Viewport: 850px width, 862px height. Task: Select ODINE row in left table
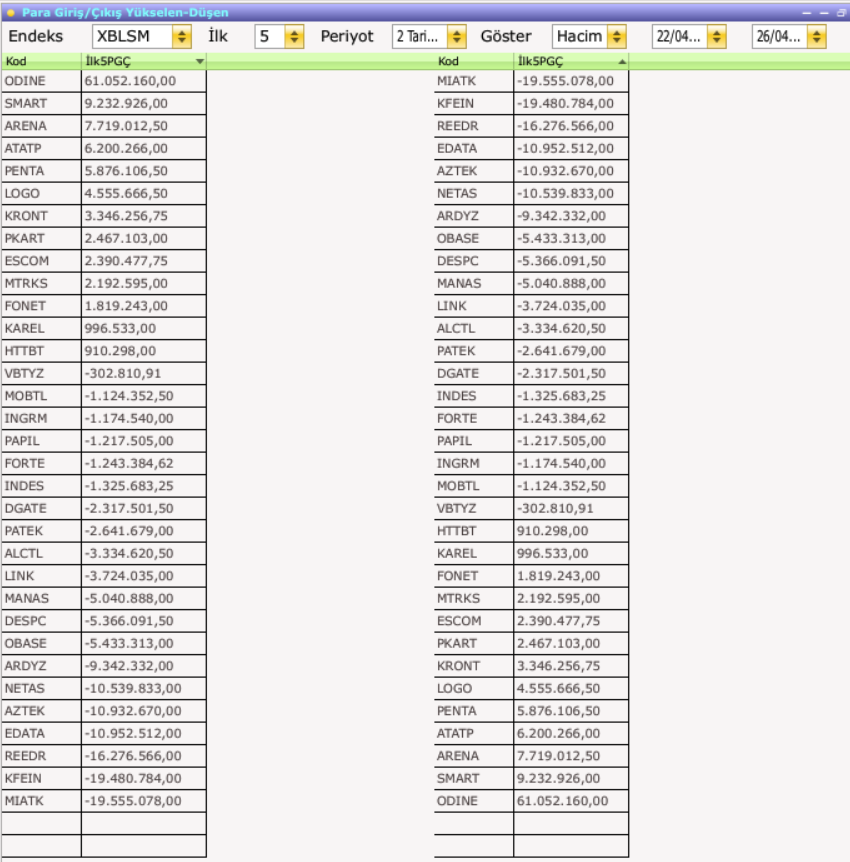104,81
